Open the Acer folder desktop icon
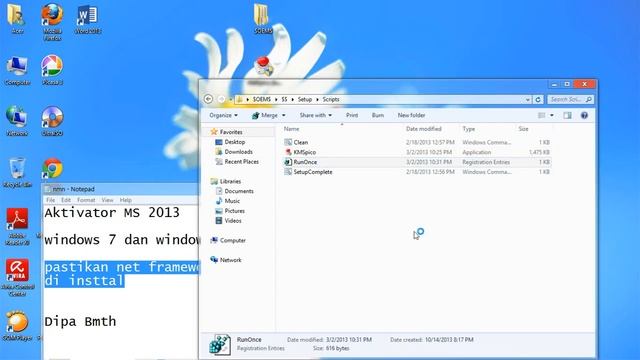Screen dimensions: 640x360 pos(17,18)
